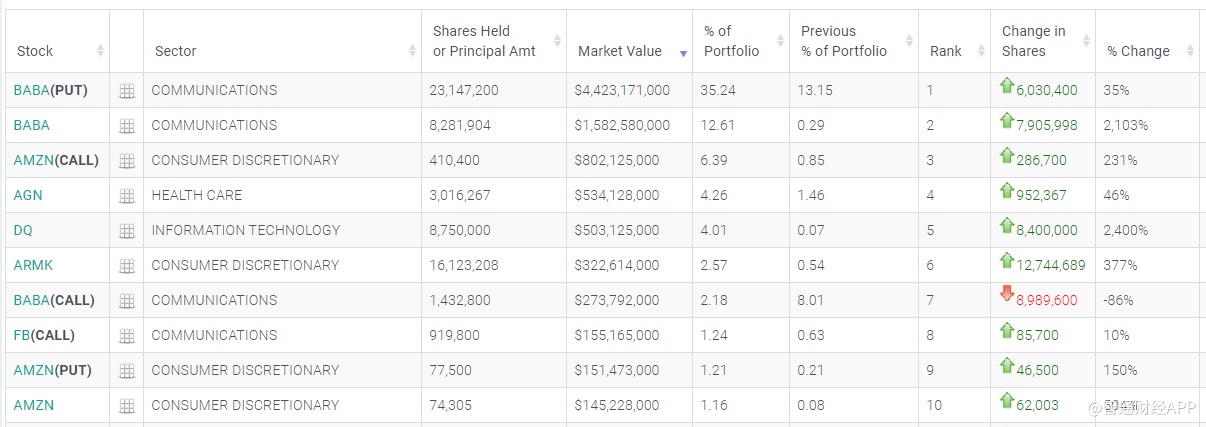Click the red down arrow for BABA(CALL)
The width and height of the screenshot is (1206, 427).
(x=1007, y=293)
